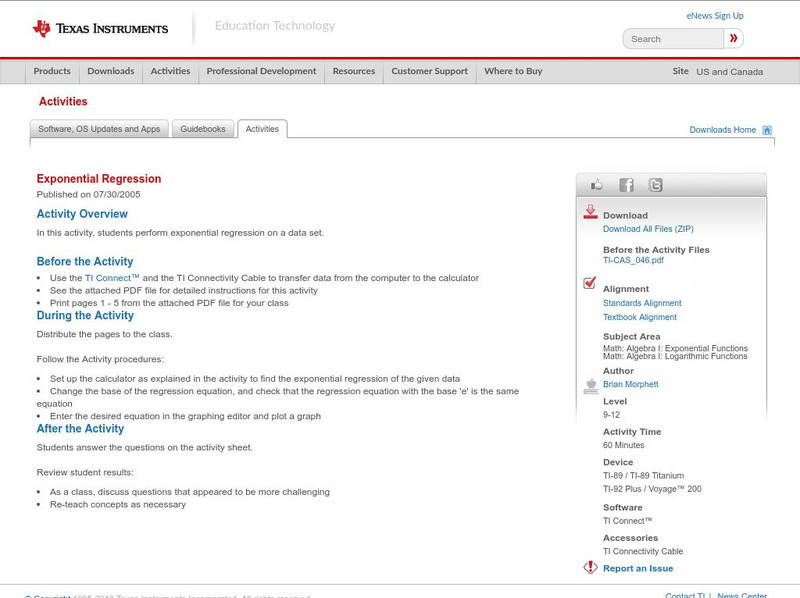The width and height of the screenshot is (800, 598).
Task: Click 'TI-89 / TI-89 Titanium' device text
Action: (x=643, y=476)
